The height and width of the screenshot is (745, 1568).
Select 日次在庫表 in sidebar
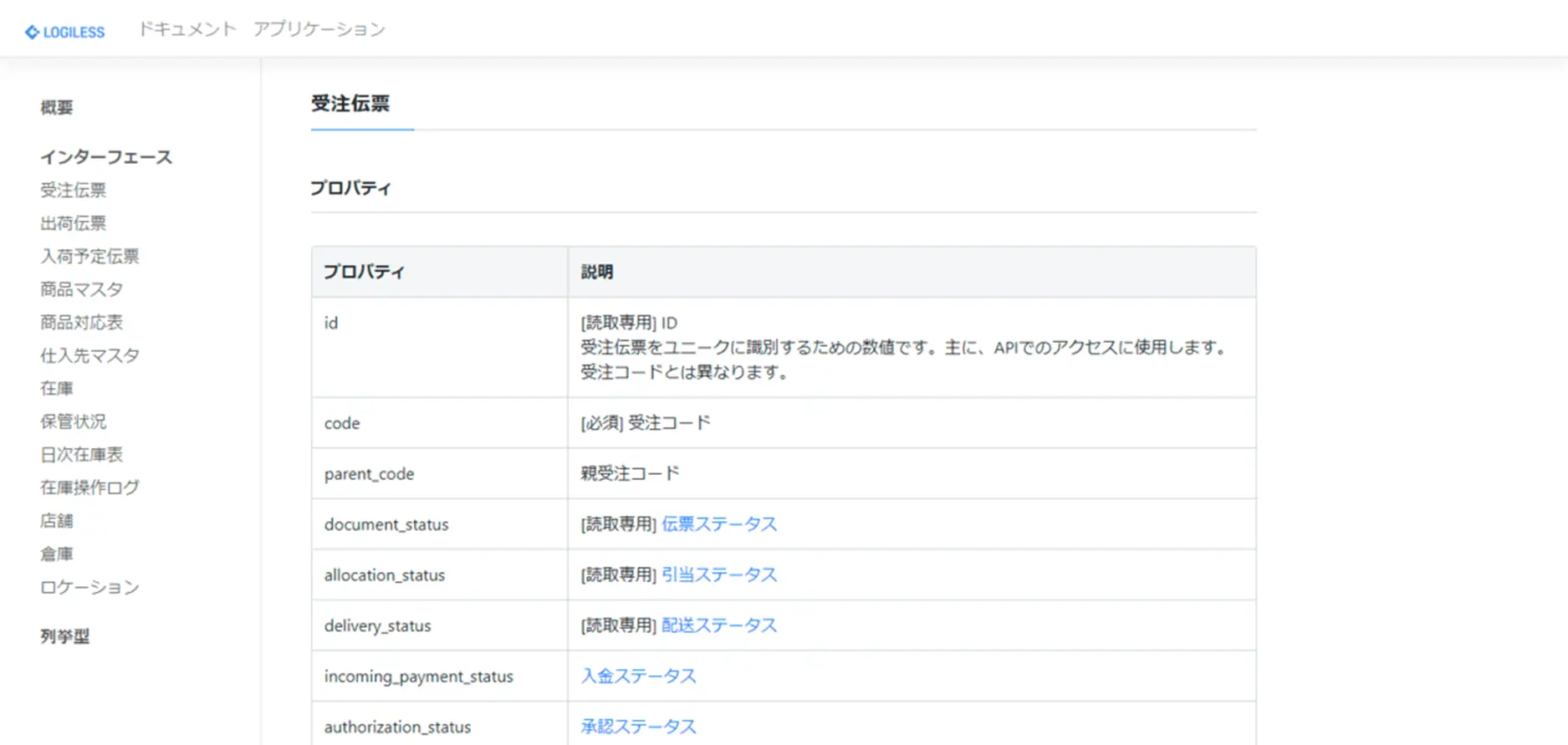[x=82, y=454]
